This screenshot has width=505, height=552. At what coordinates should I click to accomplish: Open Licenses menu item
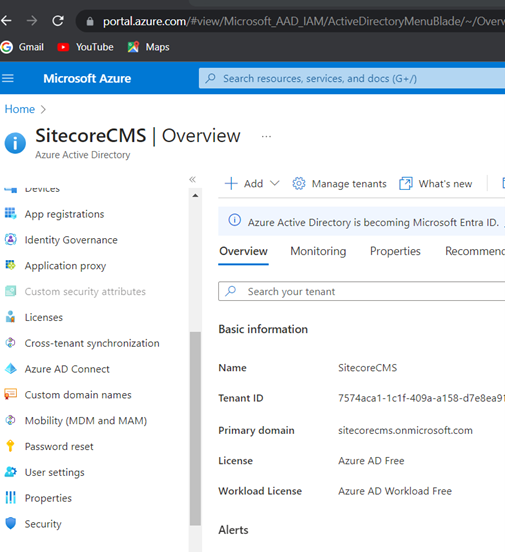44,317
